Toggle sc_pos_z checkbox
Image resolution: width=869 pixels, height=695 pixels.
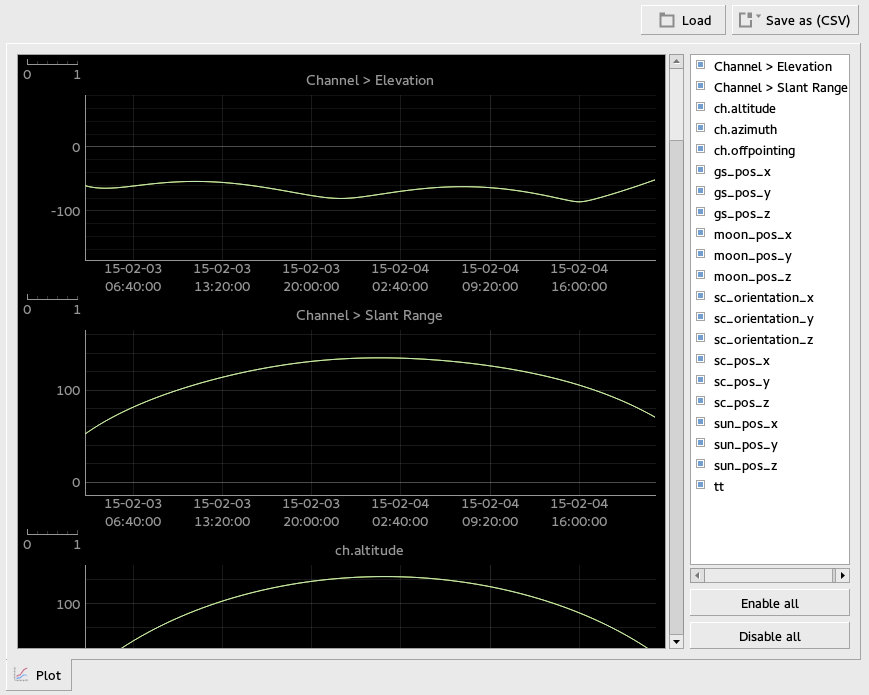coord(701,402)
